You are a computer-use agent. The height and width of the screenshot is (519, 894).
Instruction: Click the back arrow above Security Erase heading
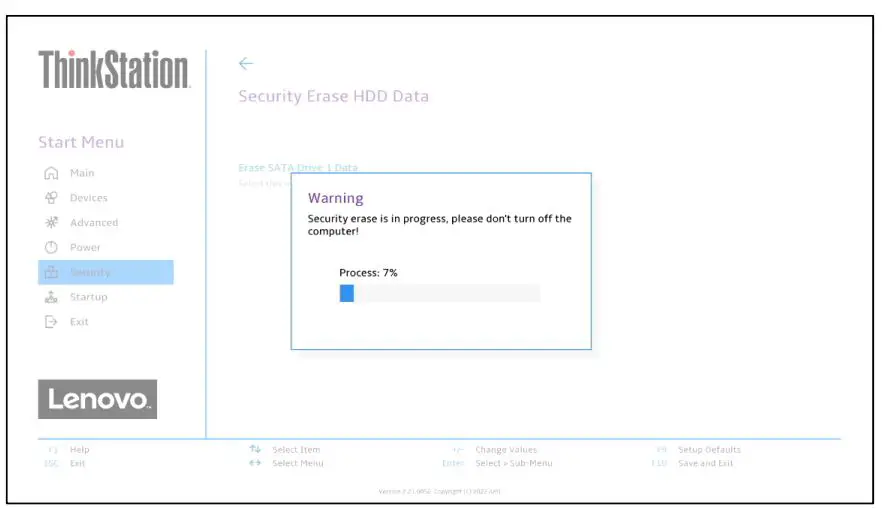pos(246,64)
